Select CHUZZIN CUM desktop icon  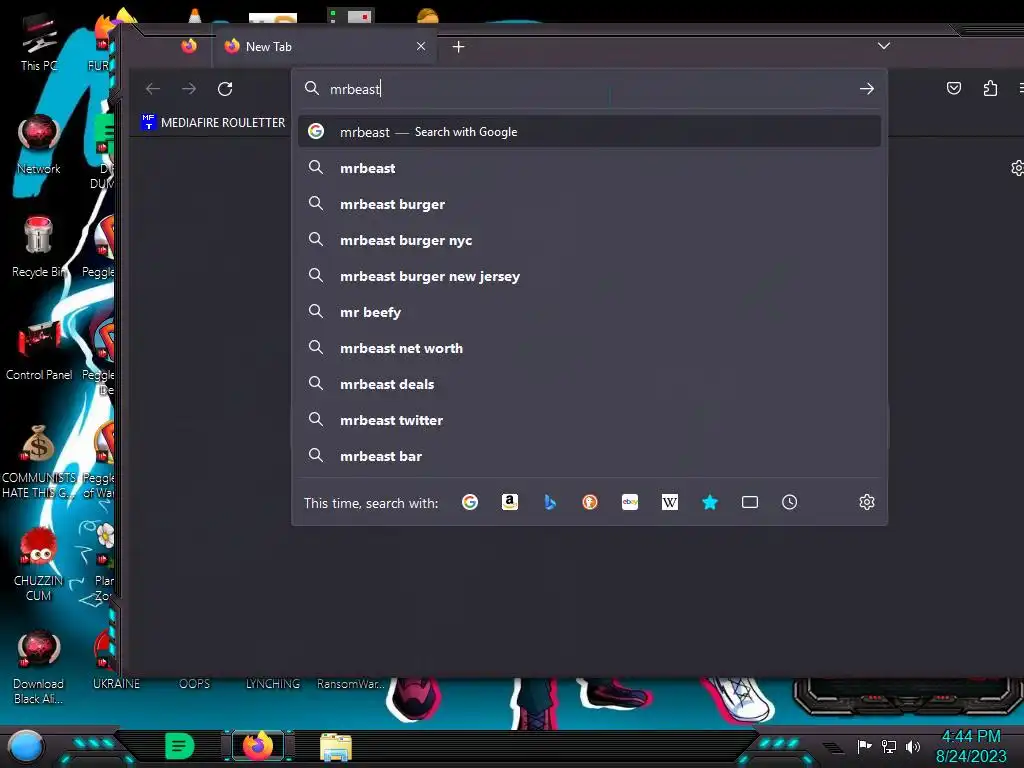coord(39,565)
